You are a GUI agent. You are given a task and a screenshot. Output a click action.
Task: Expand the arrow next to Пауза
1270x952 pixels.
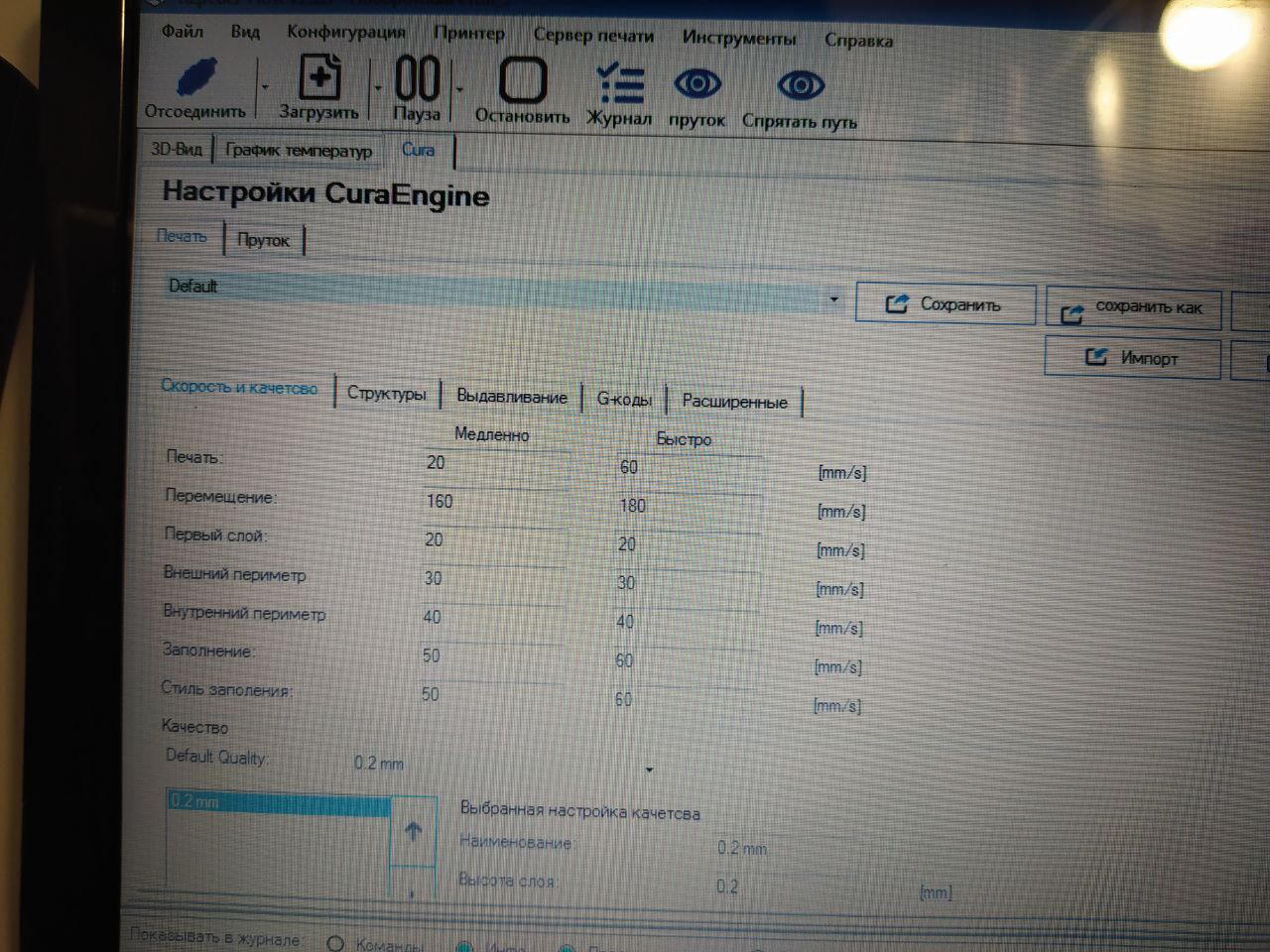coord(459,89)
